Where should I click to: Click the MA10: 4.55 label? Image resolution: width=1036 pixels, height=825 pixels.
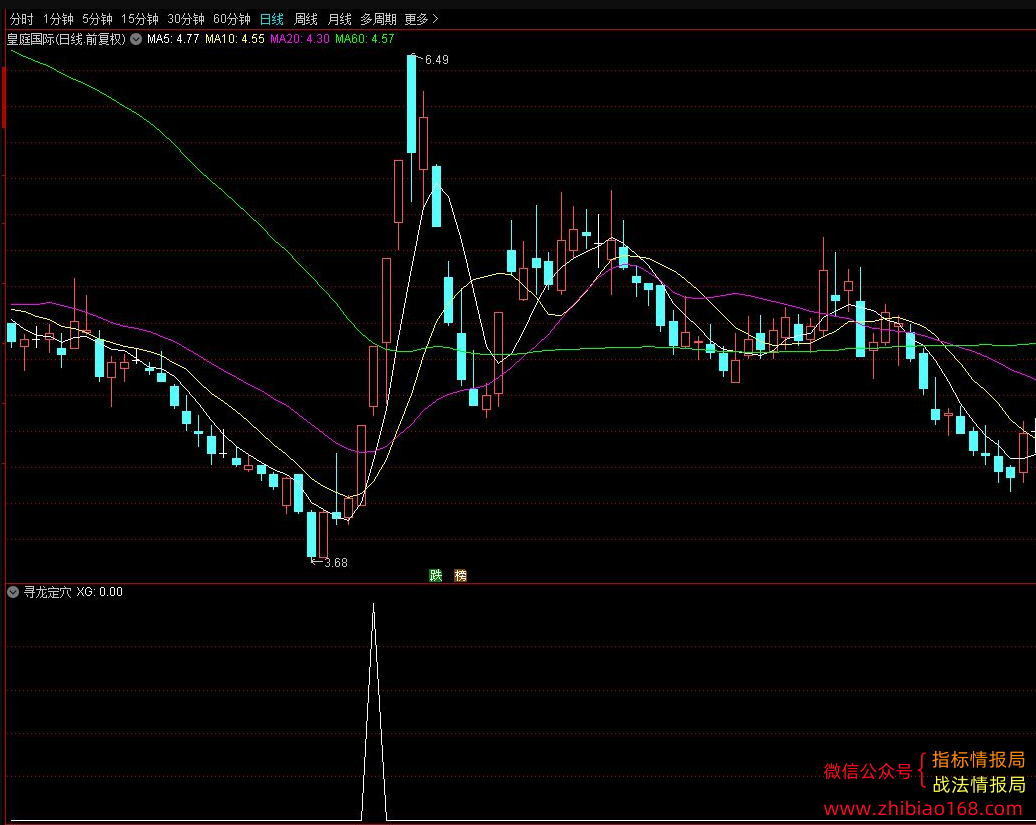point(235,39)
